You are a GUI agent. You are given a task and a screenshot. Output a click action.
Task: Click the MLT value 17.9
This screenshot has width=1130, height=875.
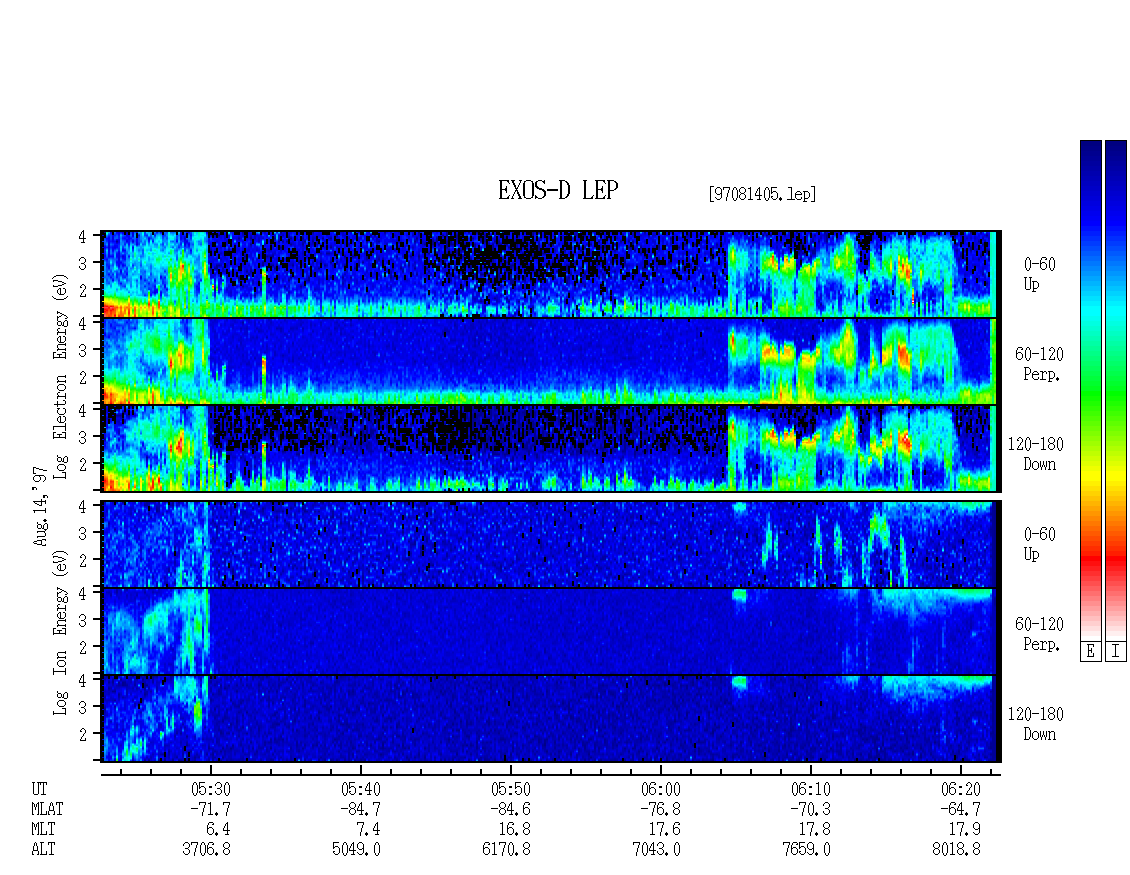(964, 830)
